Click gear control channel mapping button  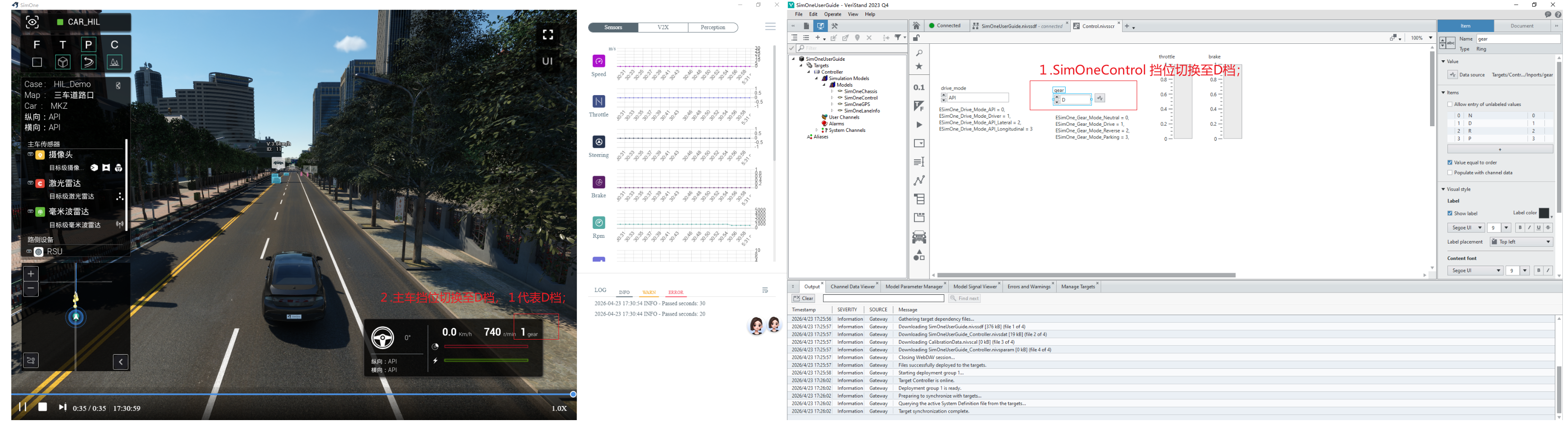[x=1099, y=98]
